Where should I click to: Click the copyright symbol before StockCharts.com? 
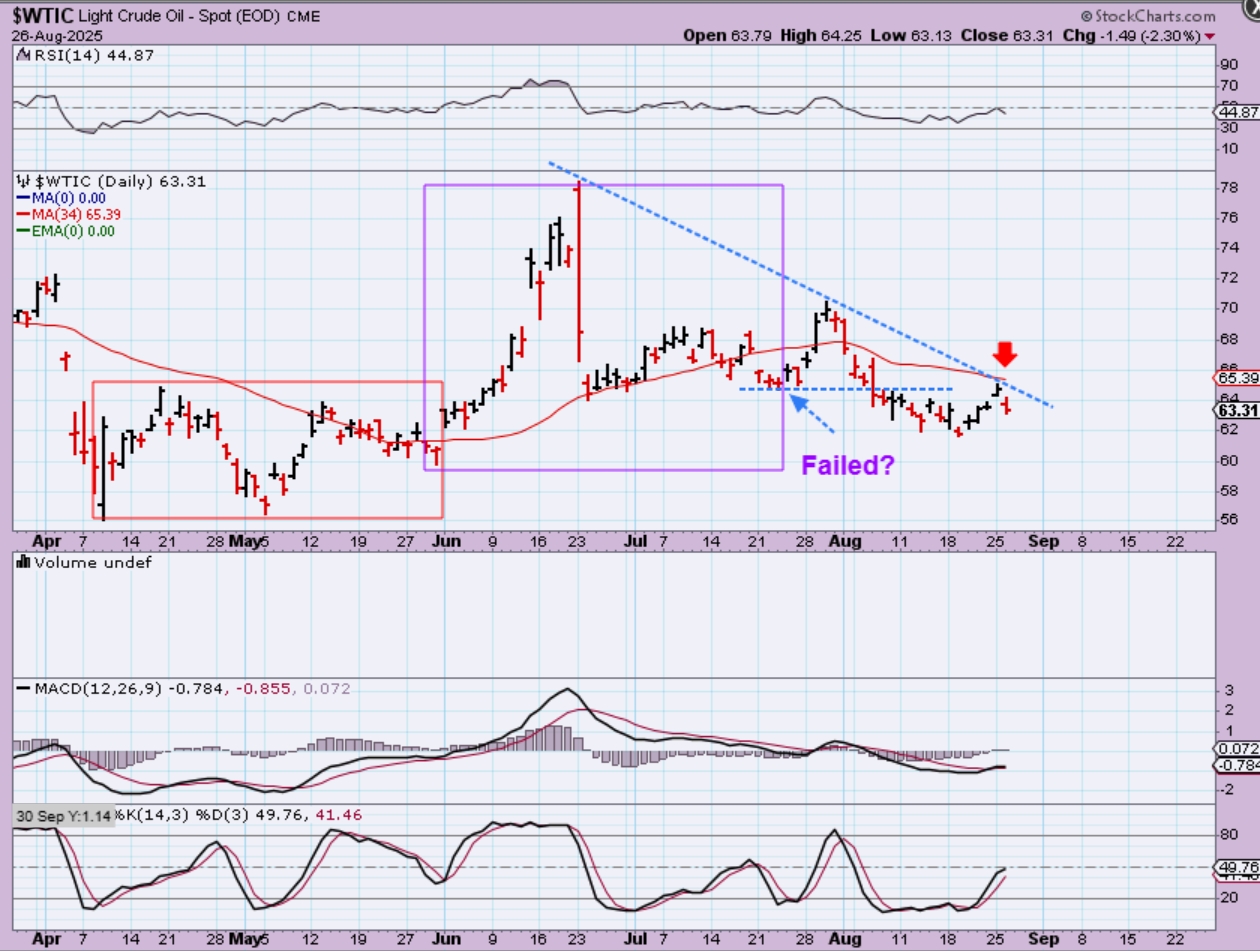(1087, 17)
